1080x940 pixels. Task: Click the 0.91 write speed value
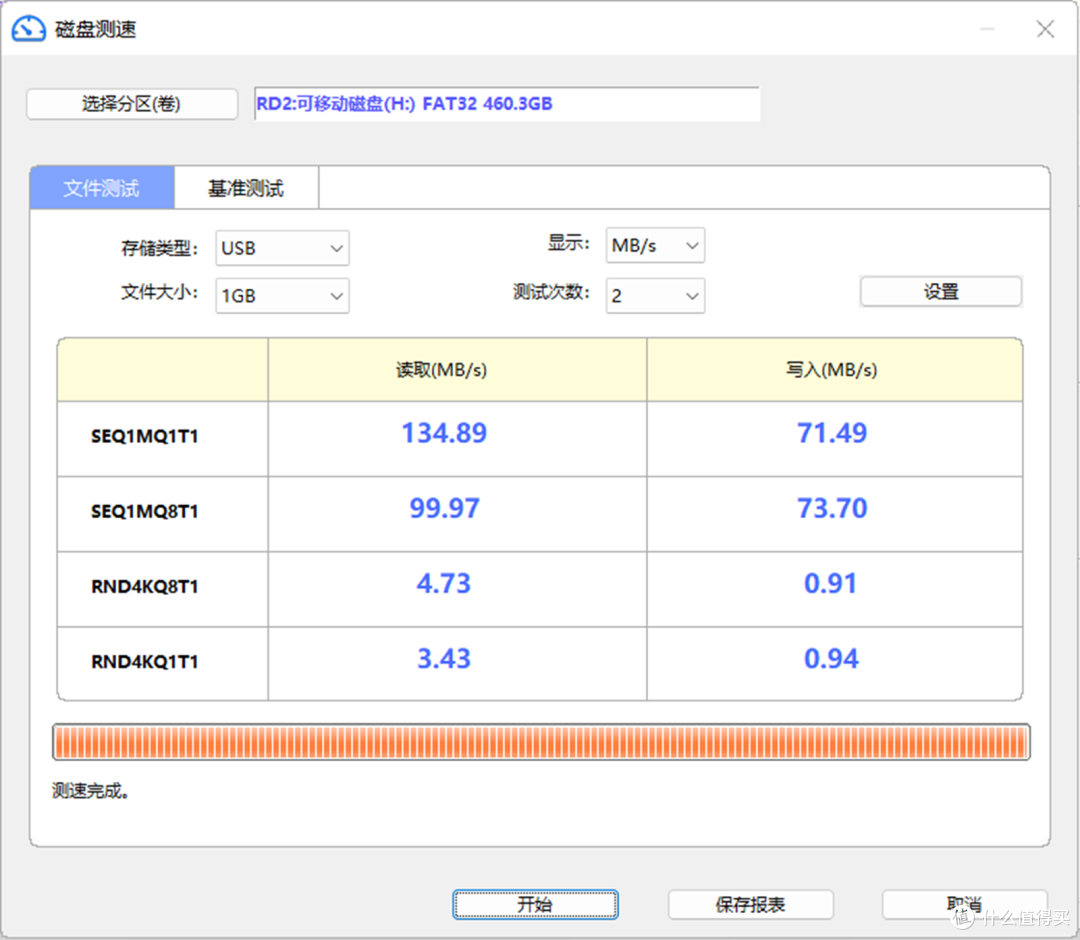(x=831, y=583)
